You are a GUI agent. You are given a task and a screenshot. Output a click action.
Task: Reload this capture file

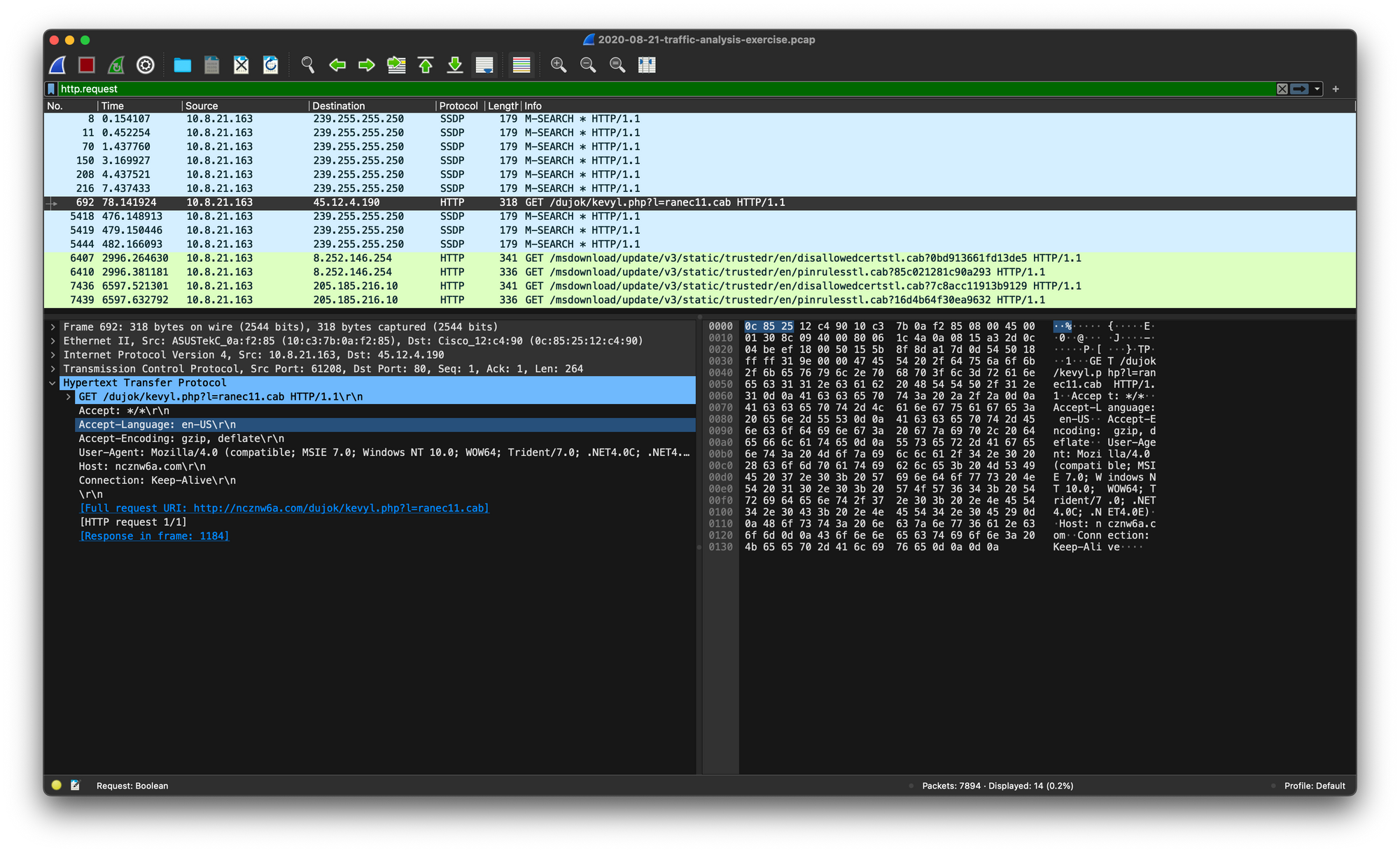click(271, 65)
